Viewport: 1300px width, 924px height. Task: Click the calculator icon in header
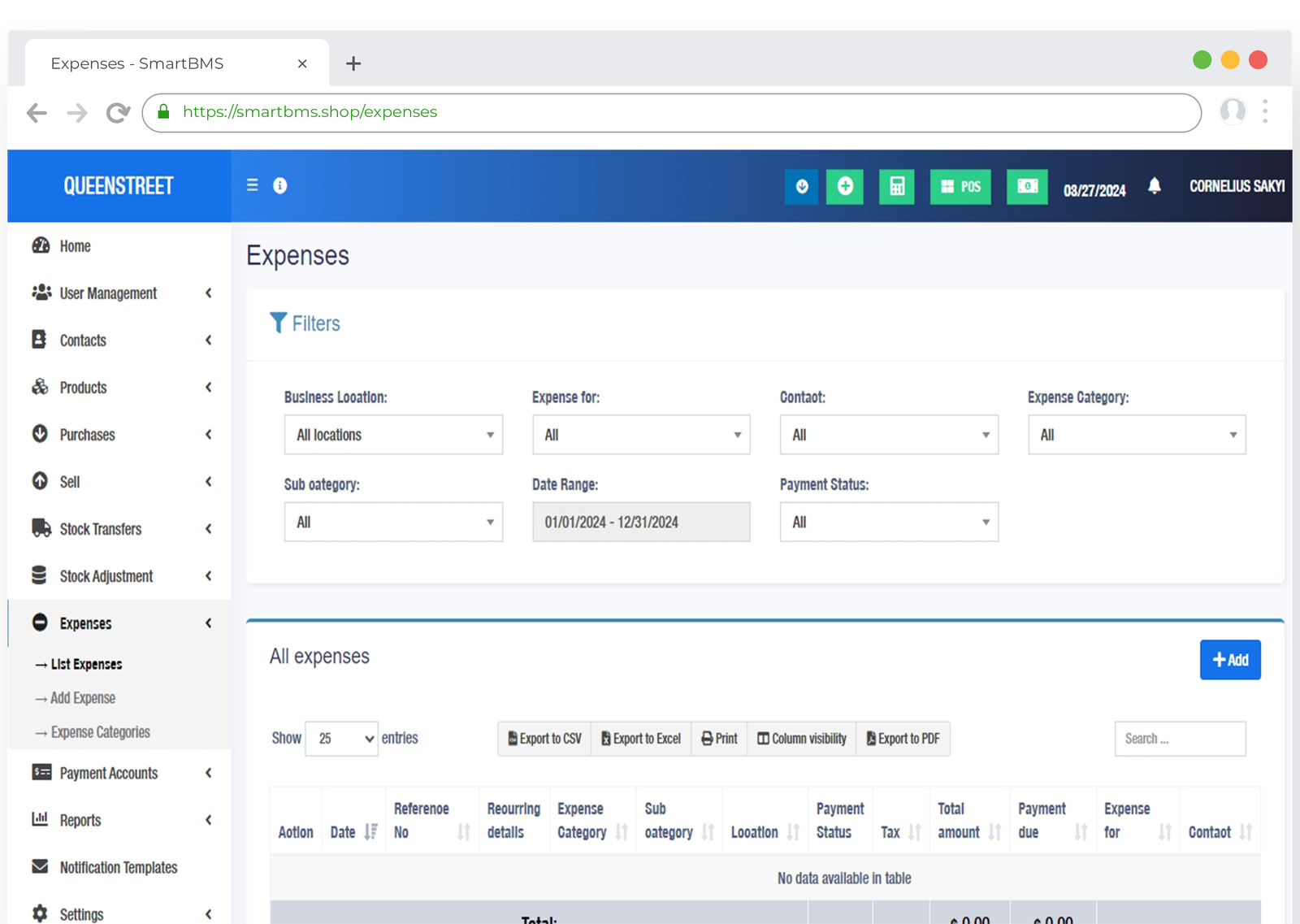(x=896, y=187)
